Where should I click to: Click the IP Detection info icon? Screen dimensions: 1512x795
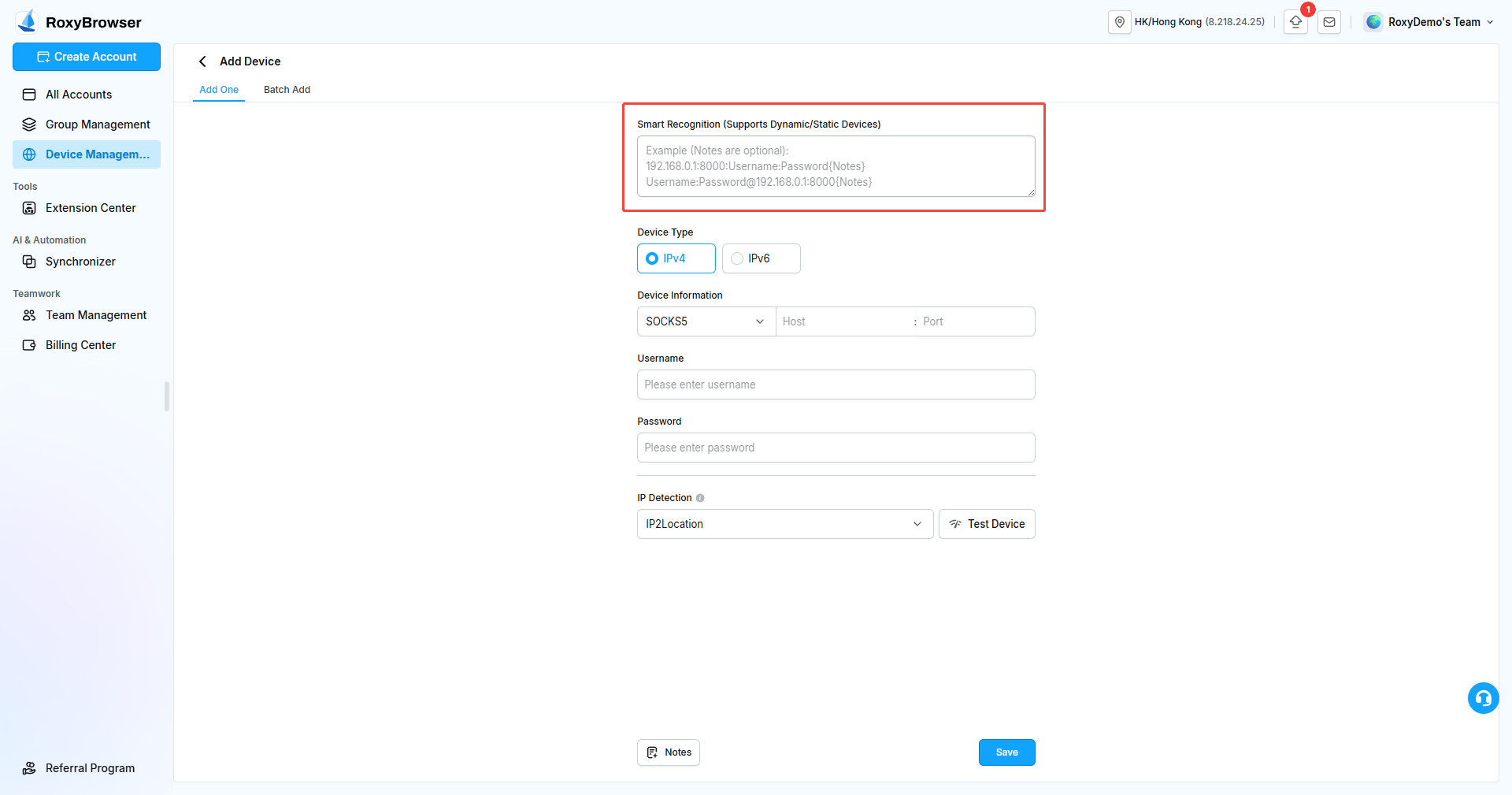tap(700, 498)
